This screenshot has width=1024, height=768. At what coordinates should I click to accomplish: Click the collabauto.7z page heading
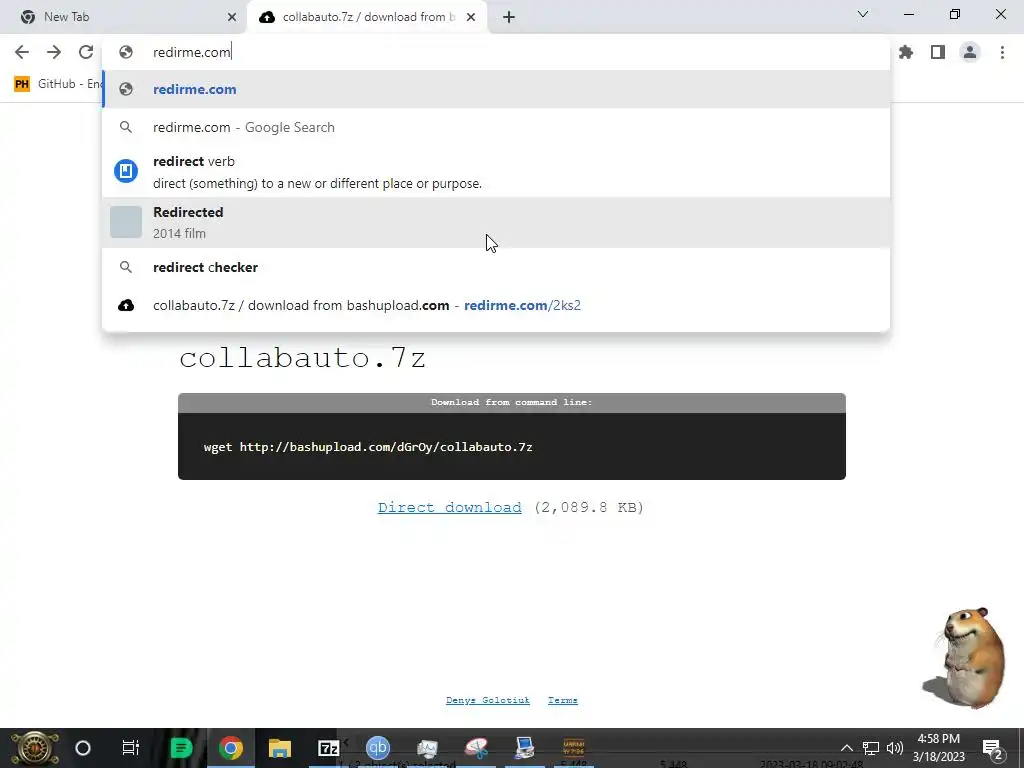[x=302, y=358]
